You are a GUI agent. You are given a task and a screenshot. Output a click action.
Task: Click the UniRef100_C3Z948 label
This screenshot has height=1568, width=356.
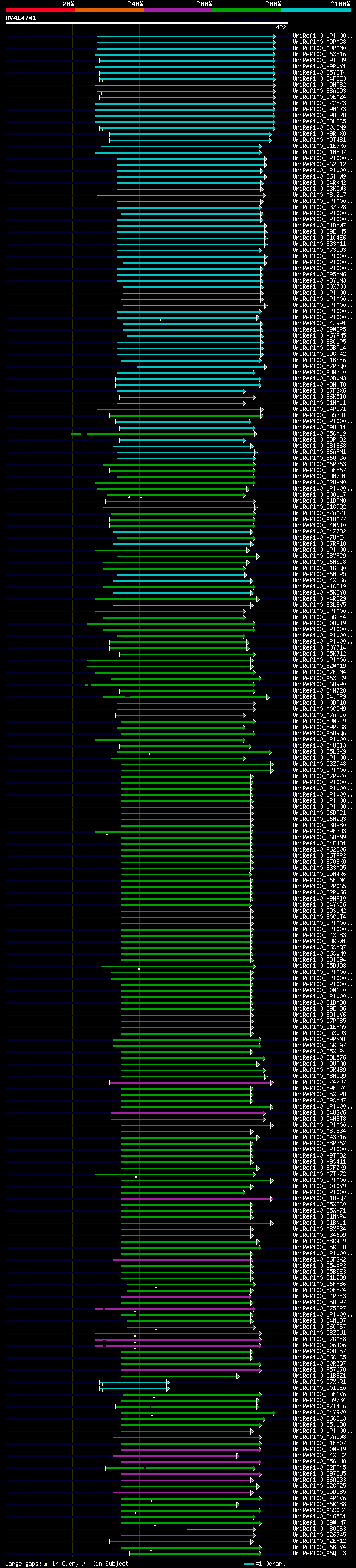pos(319,764)
